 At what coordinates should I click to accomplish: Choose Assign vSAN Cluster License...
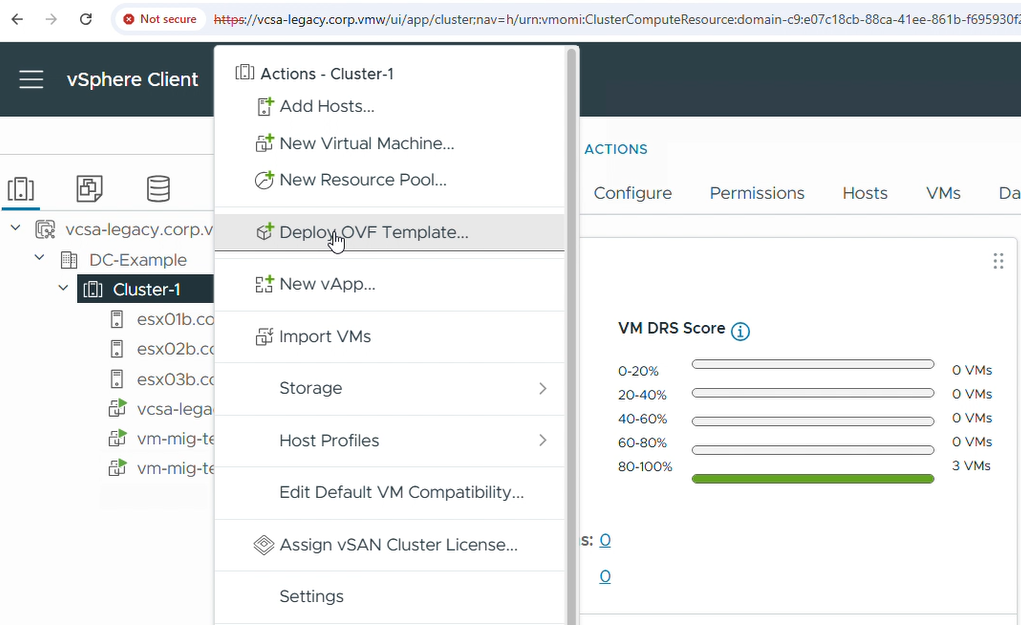(399, 545)
